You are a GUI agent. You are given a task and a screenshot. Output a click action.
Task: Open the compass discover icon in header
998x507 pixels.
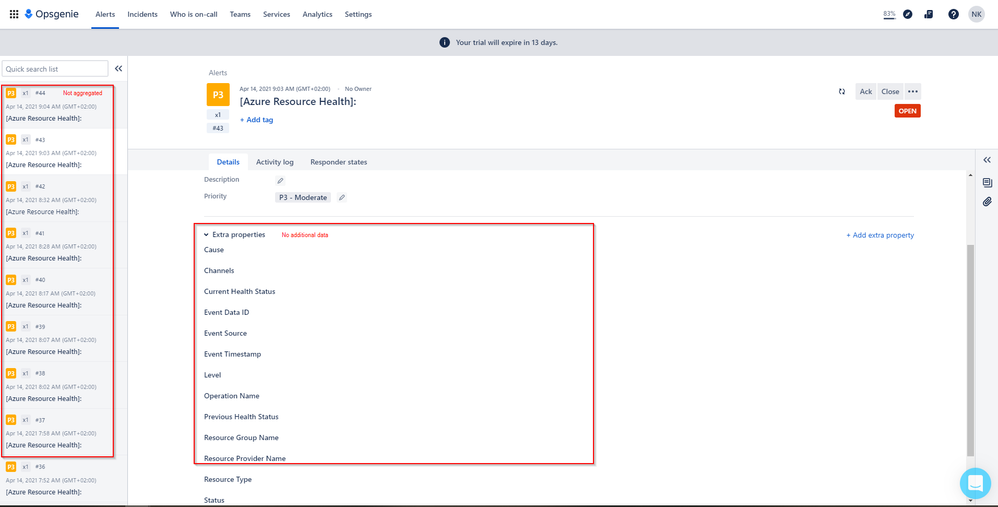coord(908,14)
